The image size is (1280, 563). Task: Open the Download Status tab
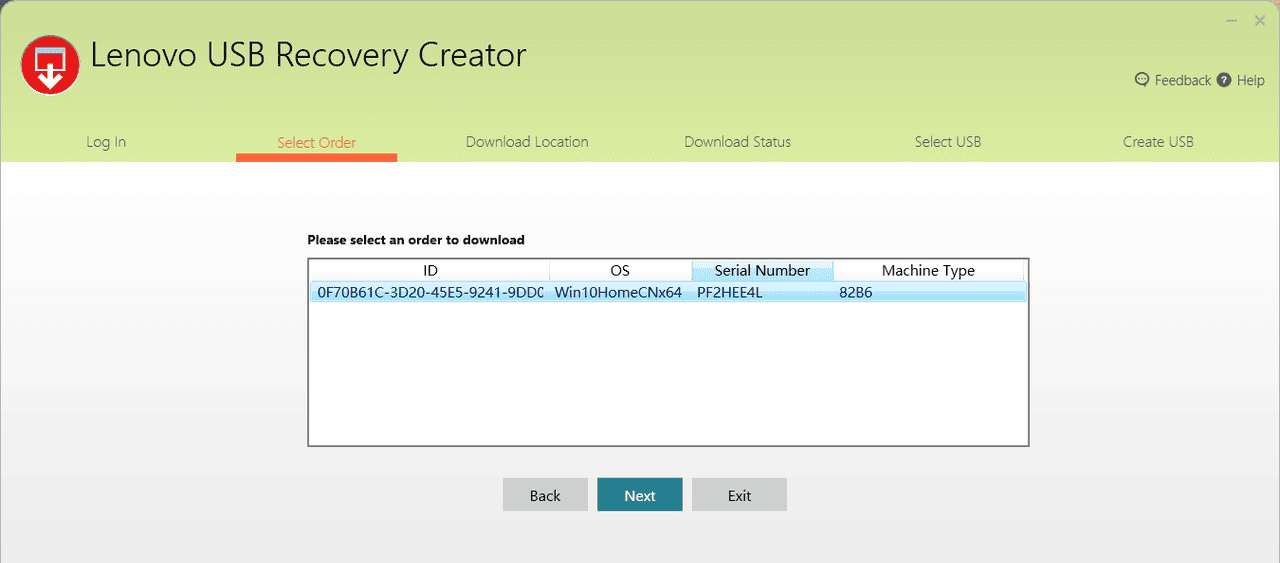737,142
